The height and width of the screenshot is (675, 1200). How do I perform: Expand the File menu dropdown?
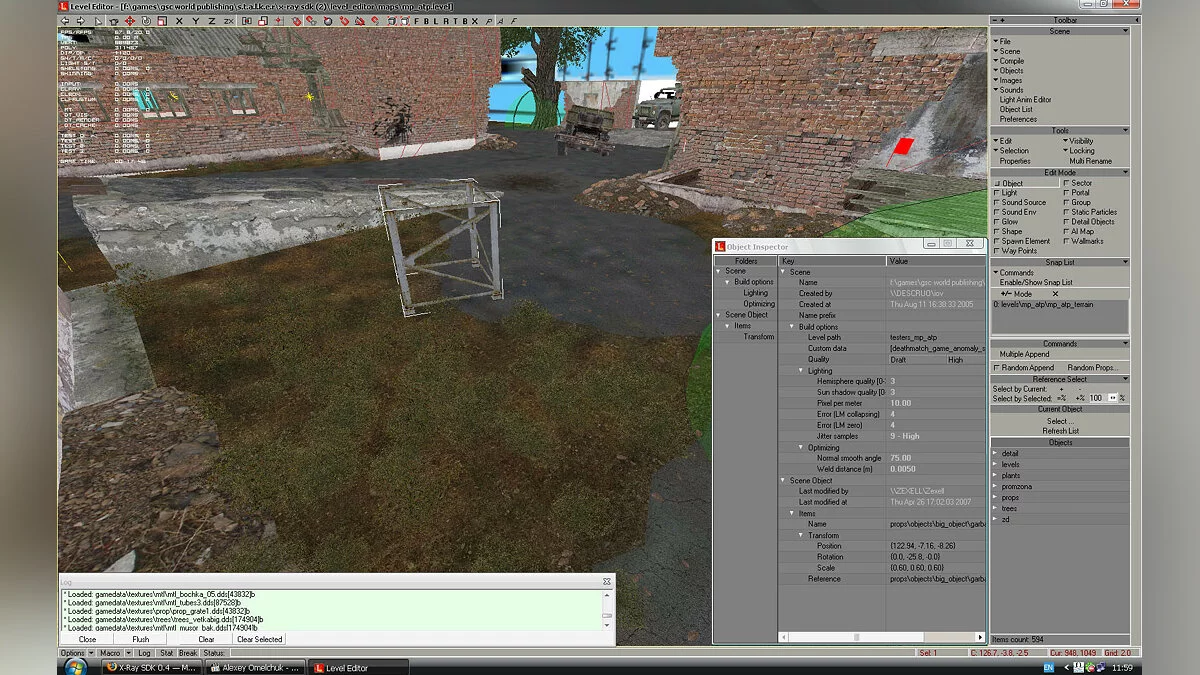click(x=1001, y=42)
